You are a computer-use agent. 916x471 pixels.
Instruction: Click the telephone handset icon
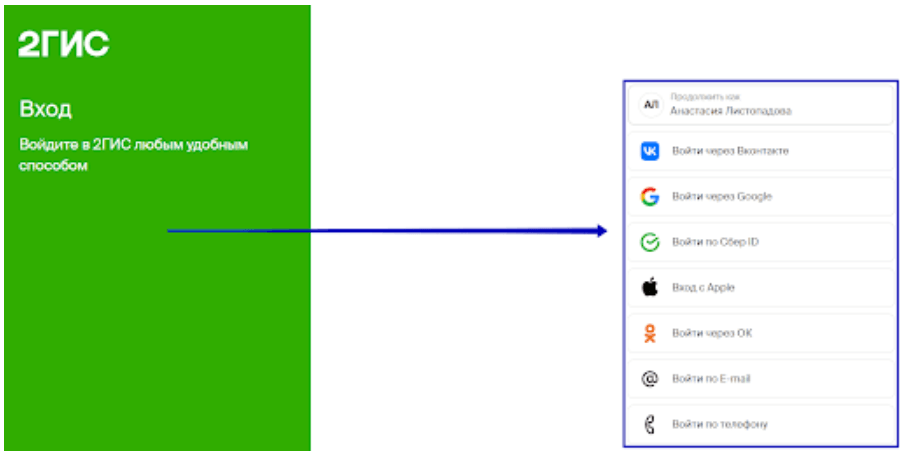pos(649,424)
